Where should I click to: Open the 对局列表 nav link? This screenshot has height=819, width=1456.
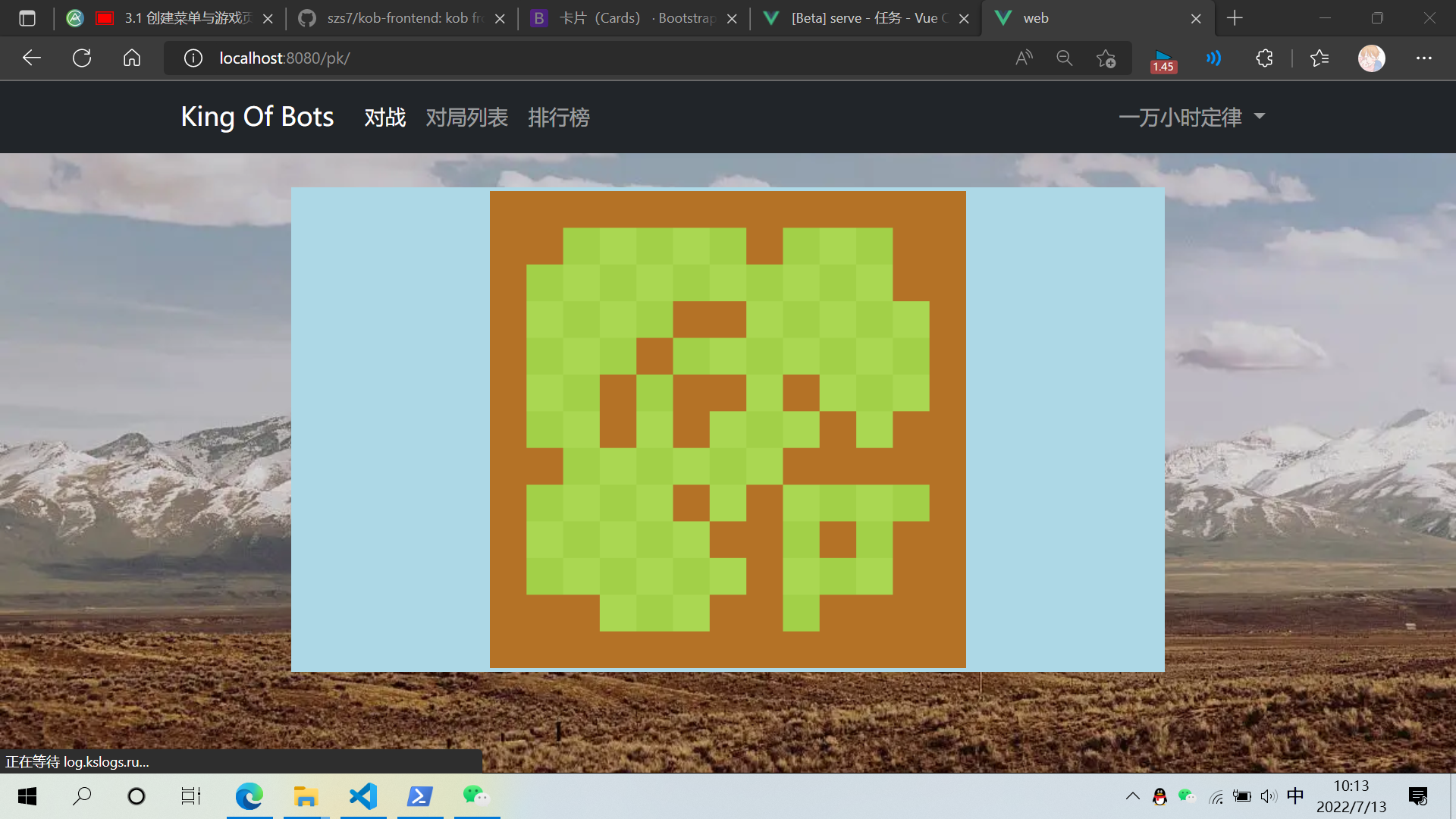(466, 118)
